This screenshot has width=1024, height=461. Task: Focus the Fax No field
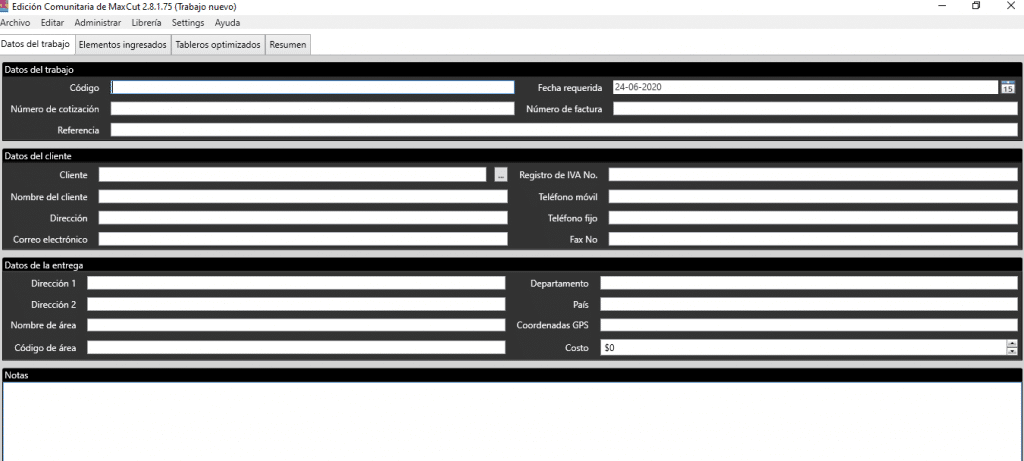point(813,239)
